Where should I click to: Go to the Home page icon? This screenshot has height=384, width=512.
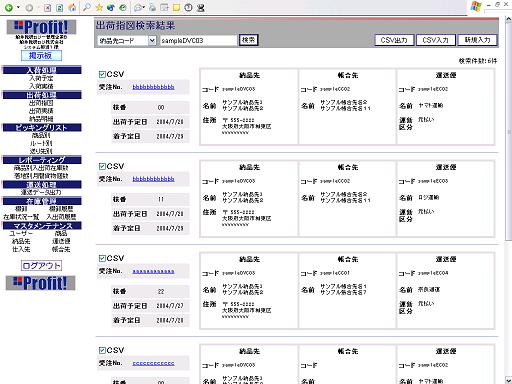coord(72,8)
